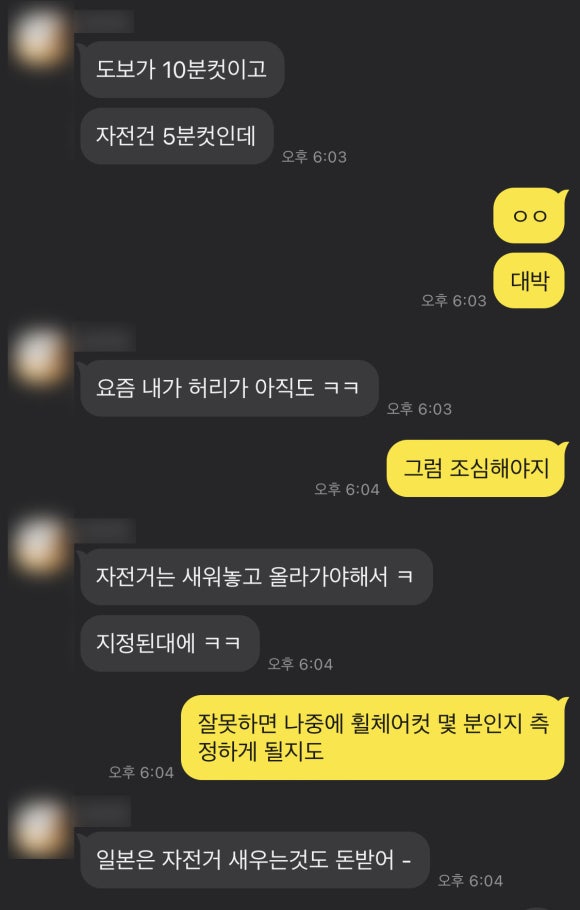
Task: Select 자전거는 새워놓고 올라가야해서 message
Action: point(255,577)
